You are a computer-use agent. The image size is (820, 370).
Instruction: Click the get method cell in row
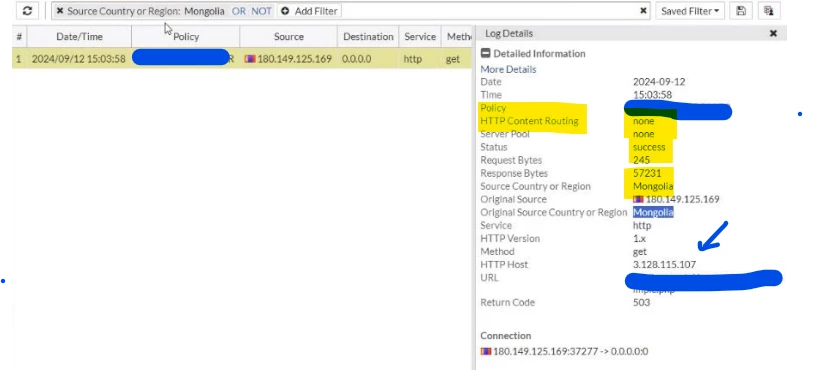pyautogui.click(x=453, y=59)
